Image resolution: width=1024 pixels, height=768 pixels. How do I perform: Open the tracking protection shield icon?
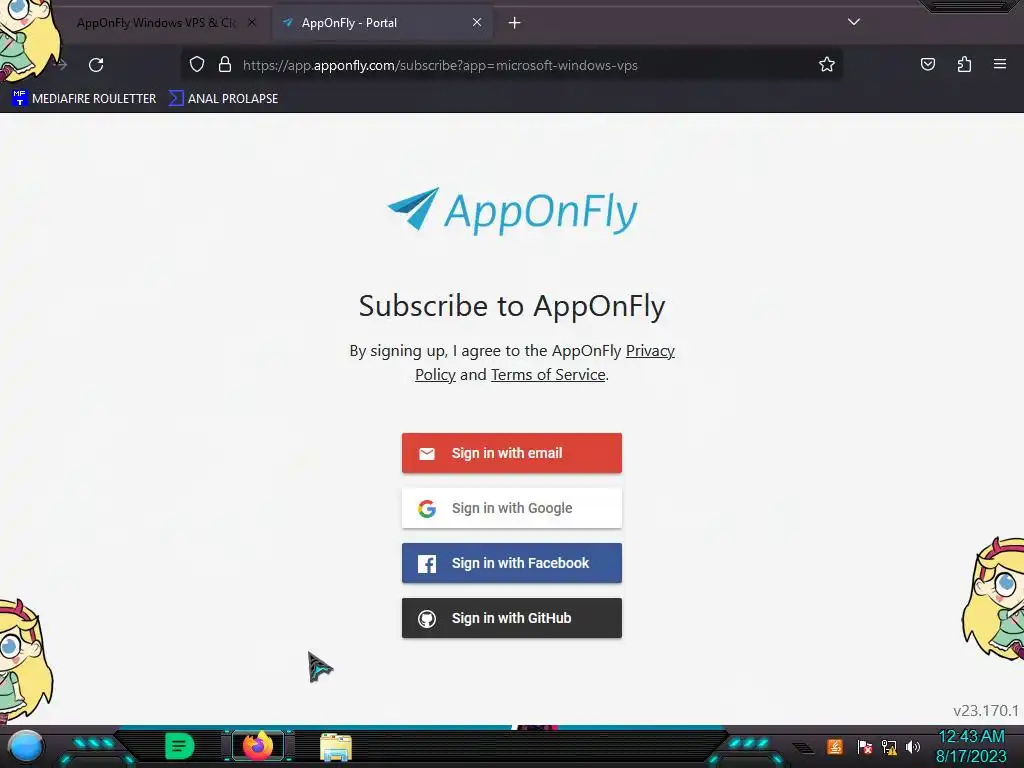tap(197, 64)
